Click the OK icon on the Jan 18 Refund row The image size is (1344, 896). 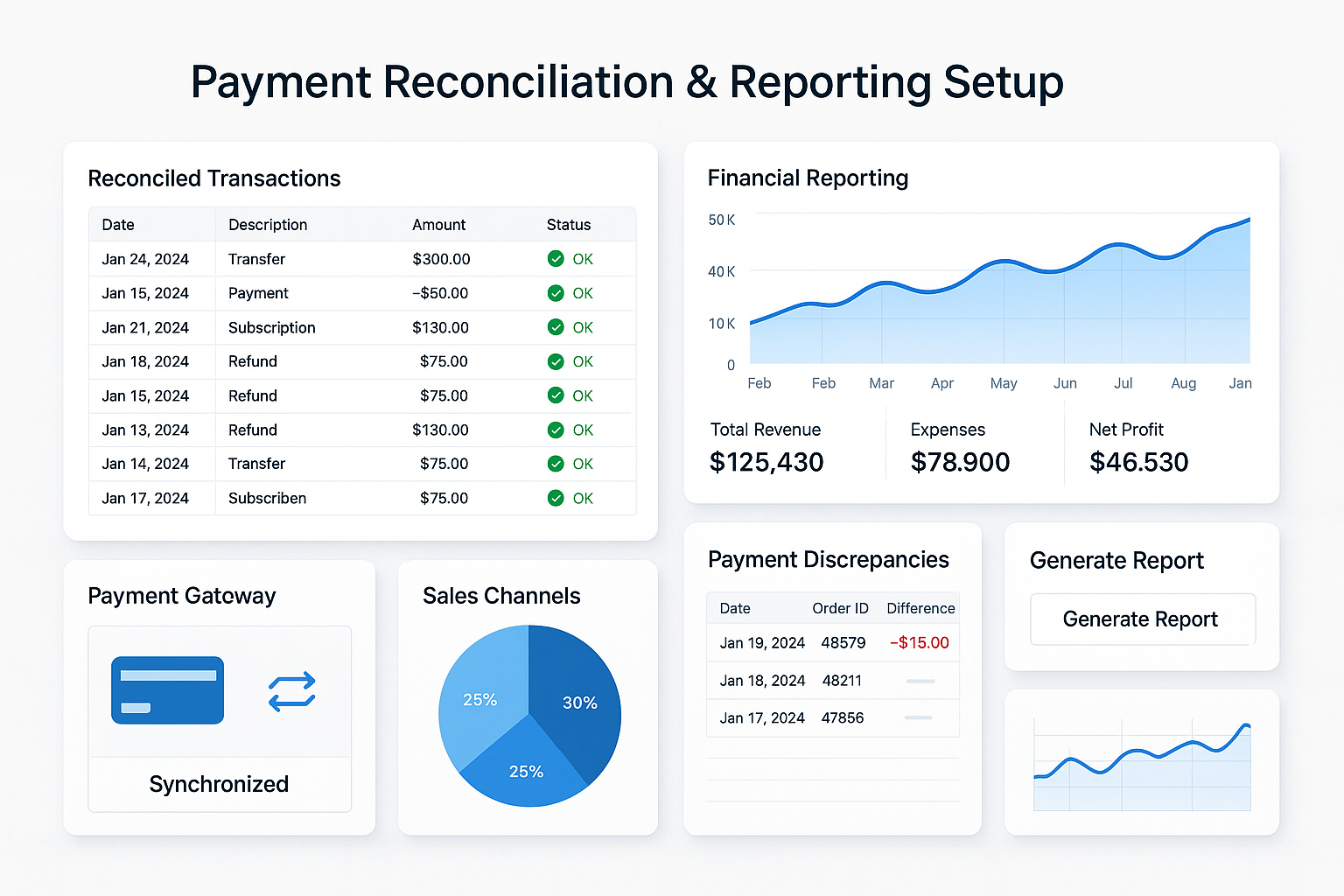click(x=556, y=361)
